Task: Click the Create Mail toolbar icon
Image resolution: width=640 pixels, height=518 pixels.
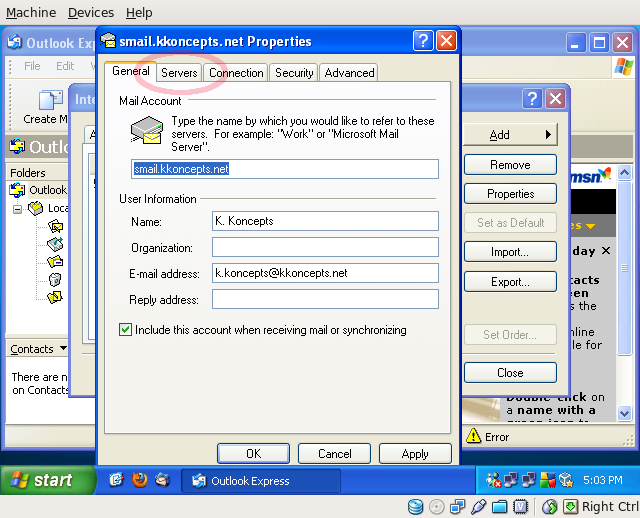Action: coord(51,100)
